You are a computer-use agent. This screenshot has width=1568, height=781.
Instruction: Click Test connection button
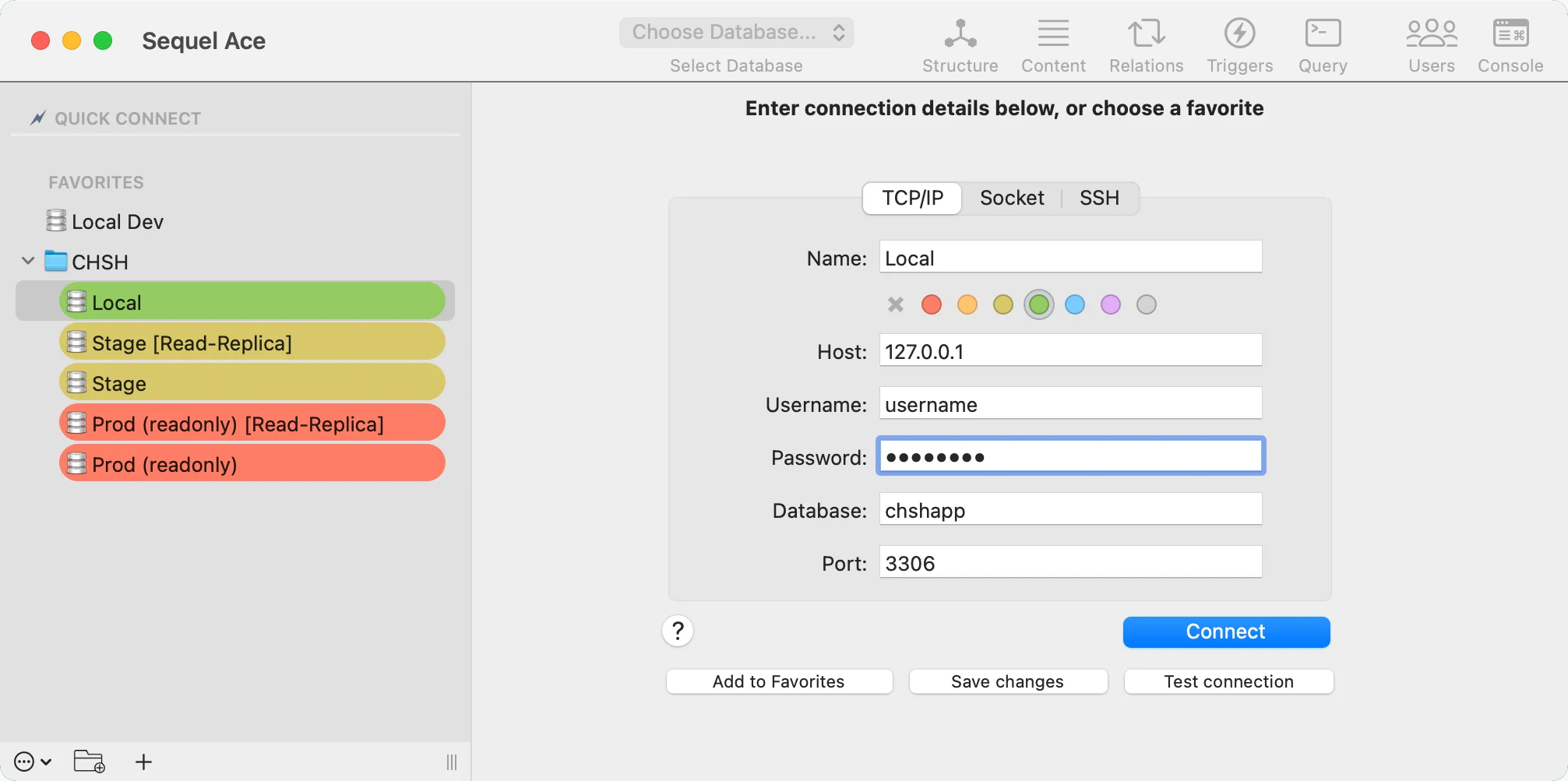coord(1228,681)
